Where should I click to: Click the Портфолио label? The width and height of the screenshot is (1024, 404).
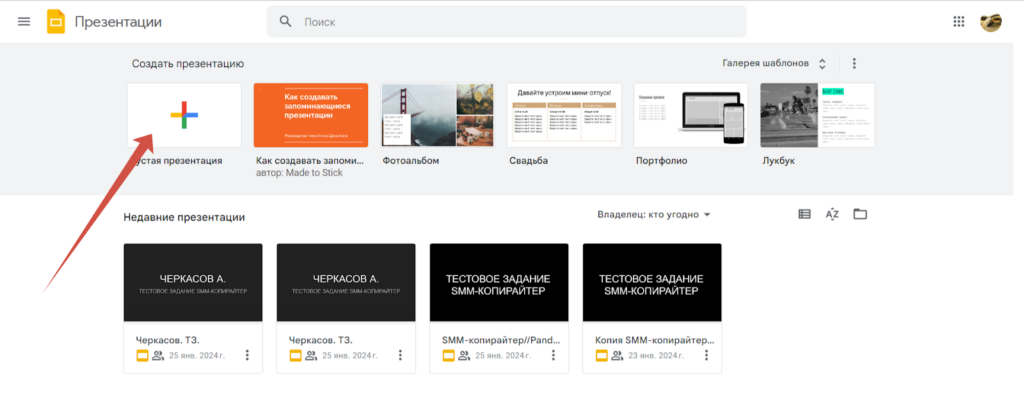pyautogui.click(x=662, y=161)
